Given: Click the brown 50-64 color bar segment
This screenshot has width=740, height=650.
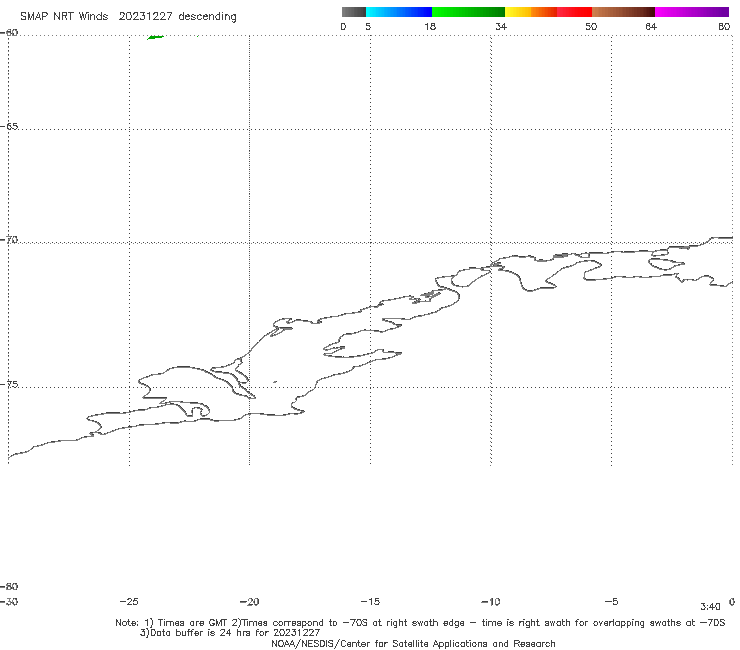Looking at the screenshot, I should (623, 12).
